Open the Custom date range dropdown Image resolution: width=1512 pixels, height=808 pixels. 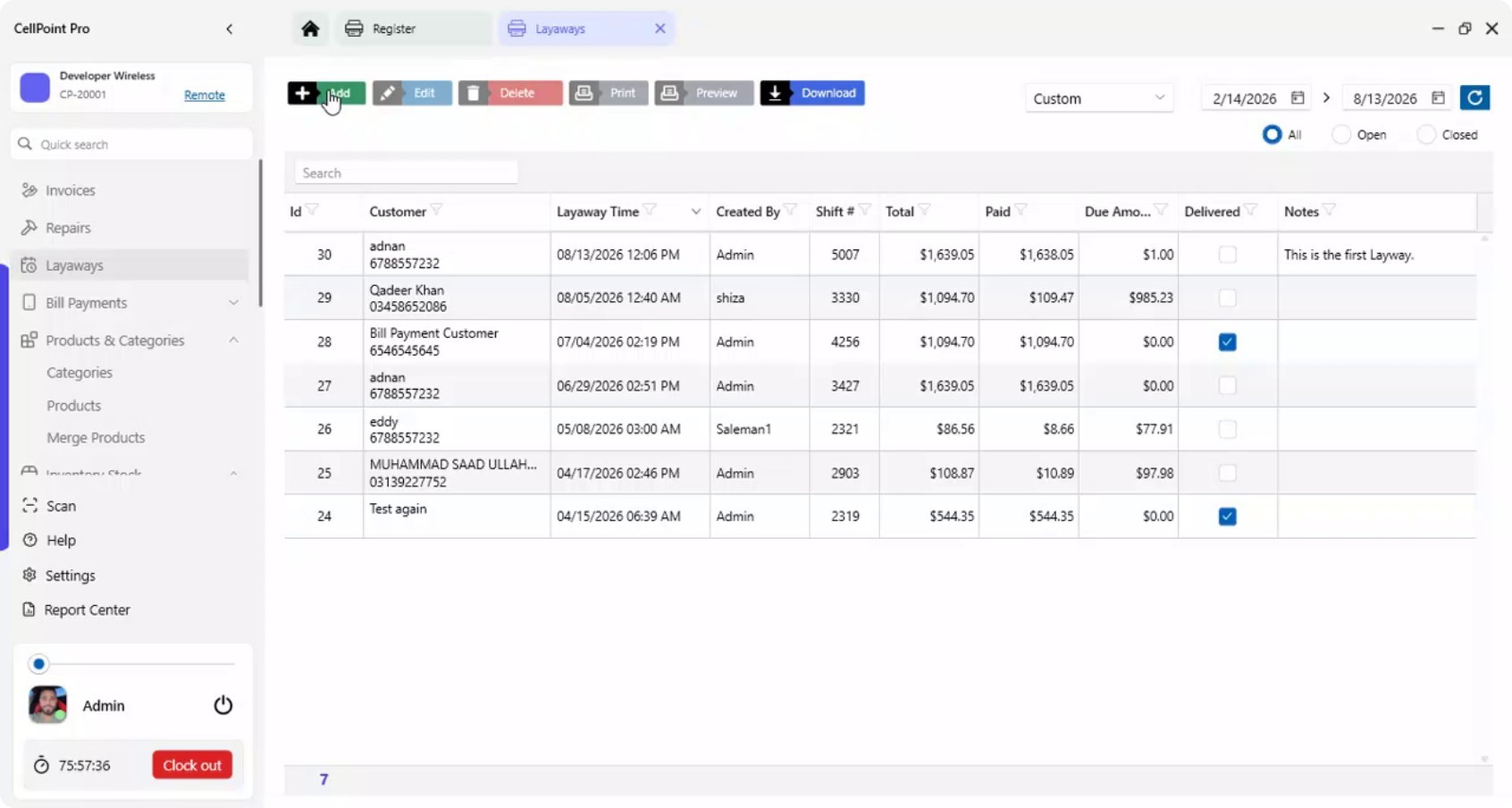(x=1098, y=98)
